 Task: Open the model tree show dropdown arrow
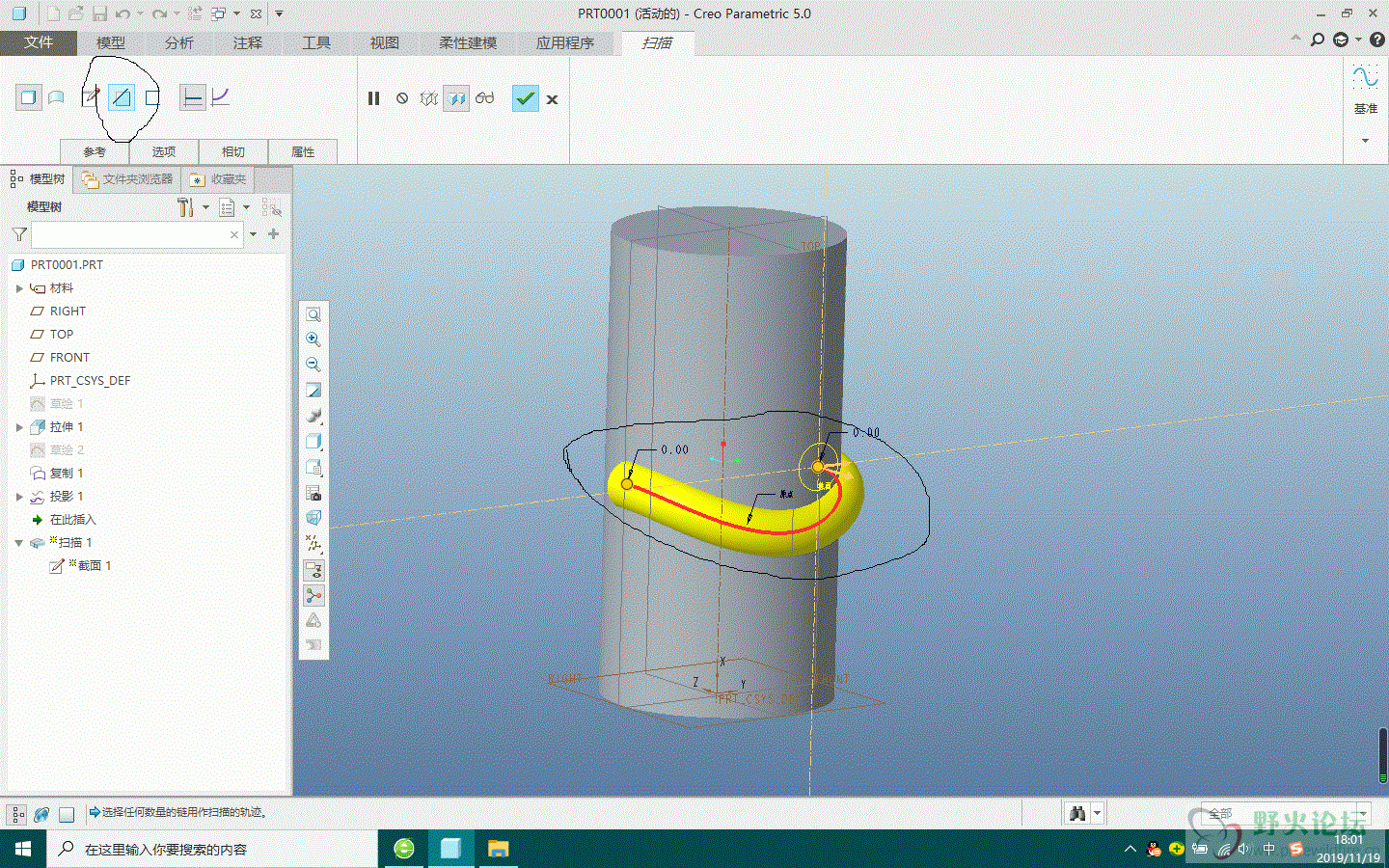coord(246,207)
